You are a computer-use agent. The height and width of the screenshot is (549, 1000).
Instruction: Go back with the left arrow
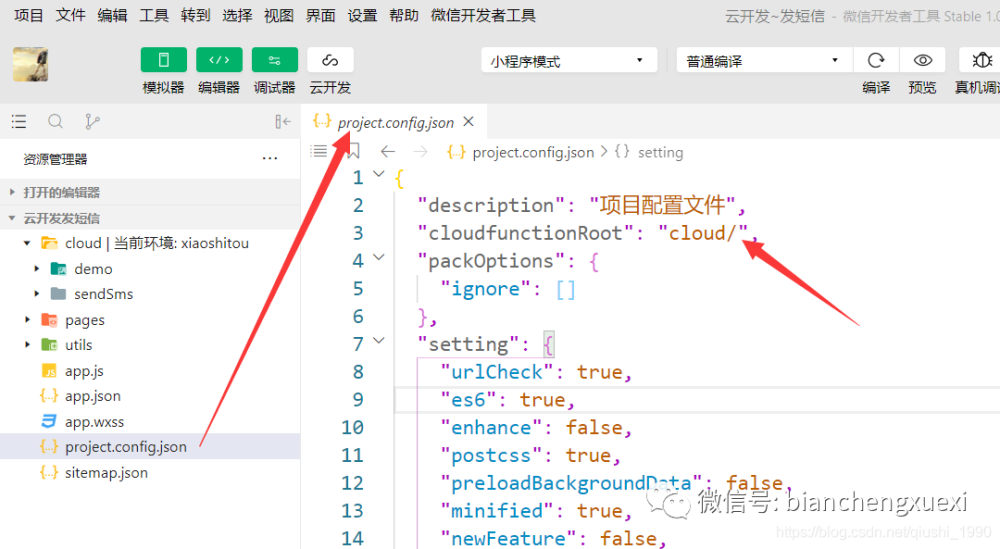[388, 151]
